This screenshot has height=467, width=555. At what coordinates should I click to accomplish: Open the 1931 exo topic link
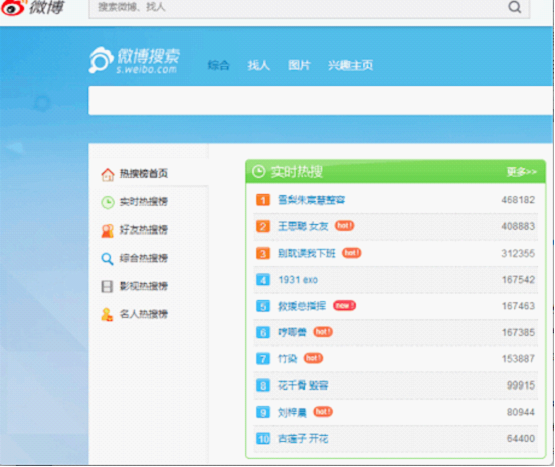point(298,280)
